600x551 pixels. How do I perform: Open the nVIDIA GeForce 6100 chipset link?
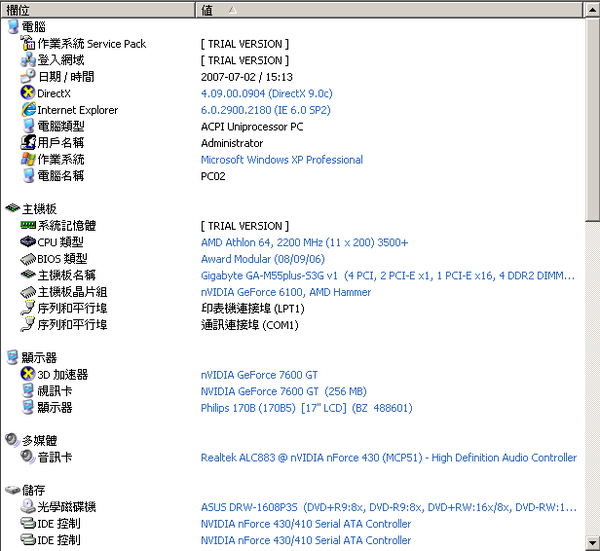(x=286, y=292)
